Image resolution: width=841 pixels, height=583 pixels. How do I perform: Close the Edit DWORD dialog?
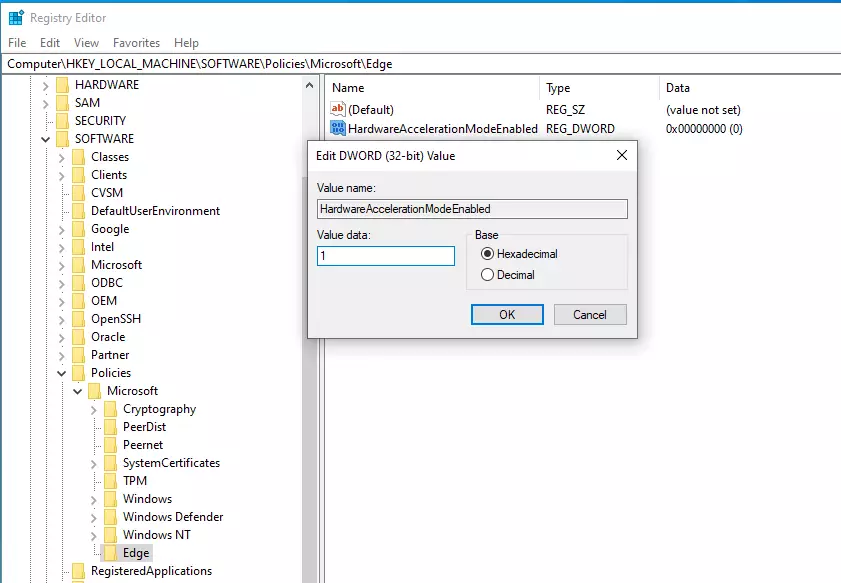click(622, 156)
